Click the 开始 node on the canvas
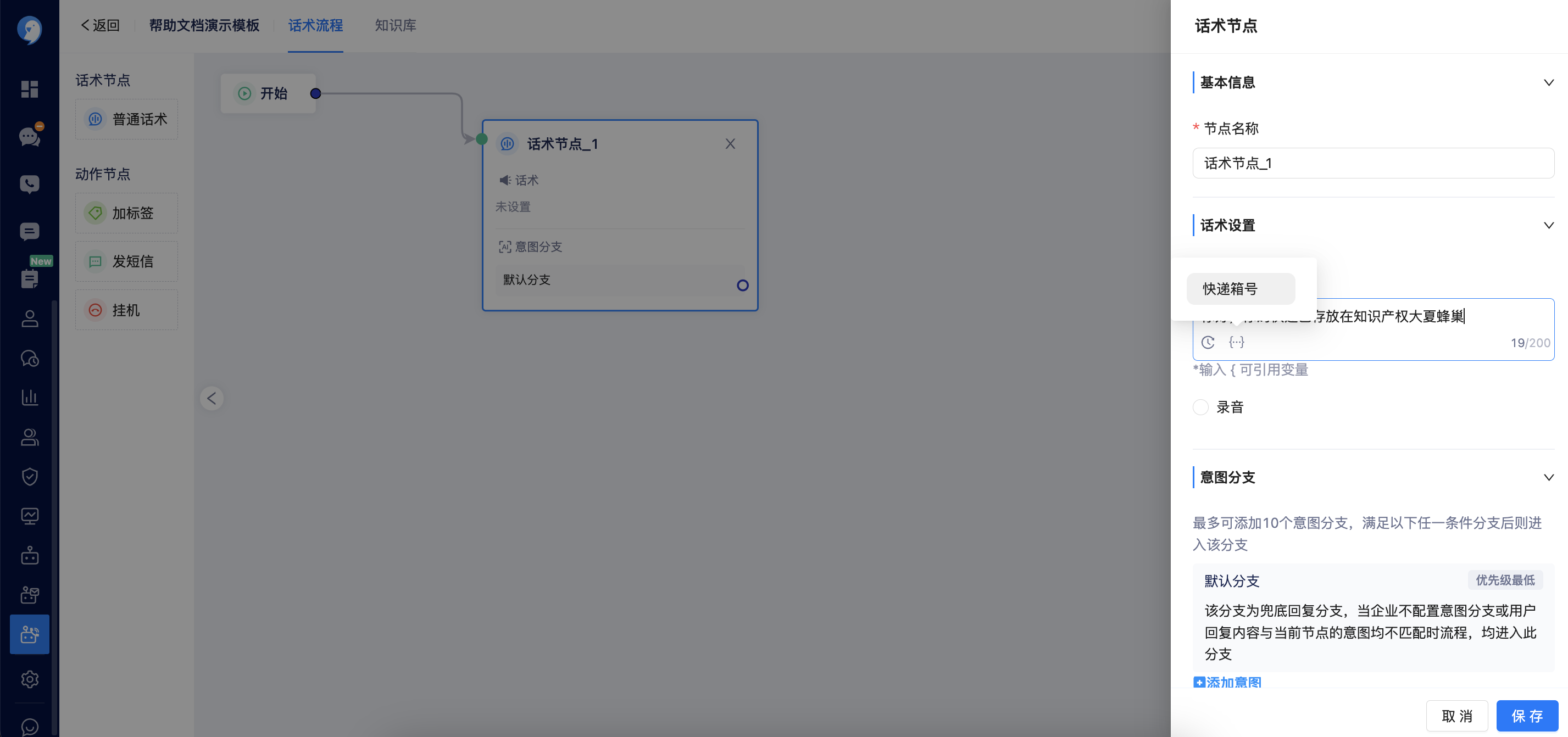 click(x=268, y=93)
